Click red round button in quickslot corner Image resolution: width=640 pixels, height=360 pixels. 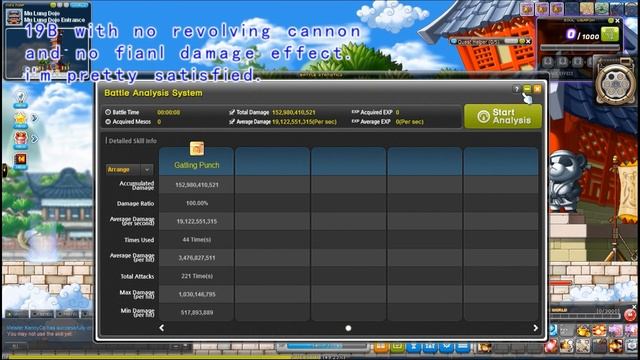(x=630, y=315)
